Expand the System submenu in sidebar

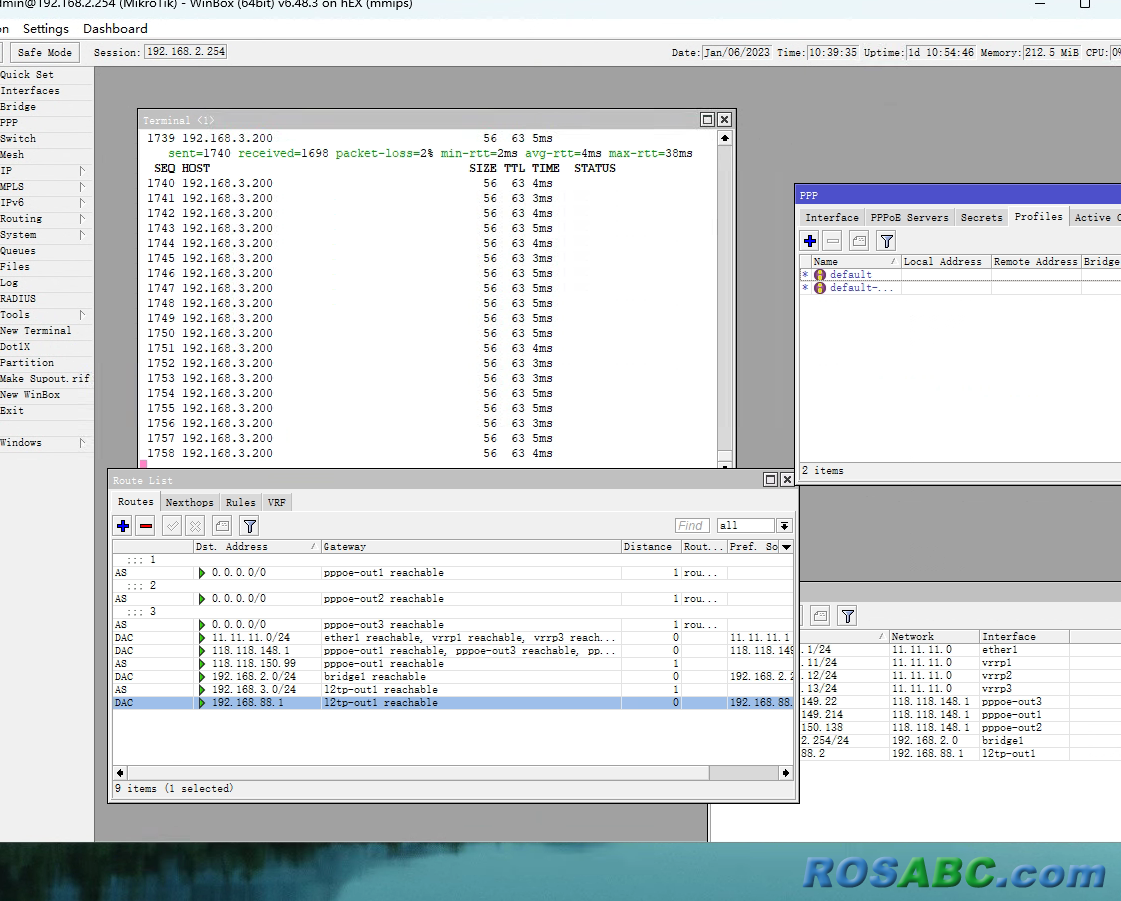[82, 235]
